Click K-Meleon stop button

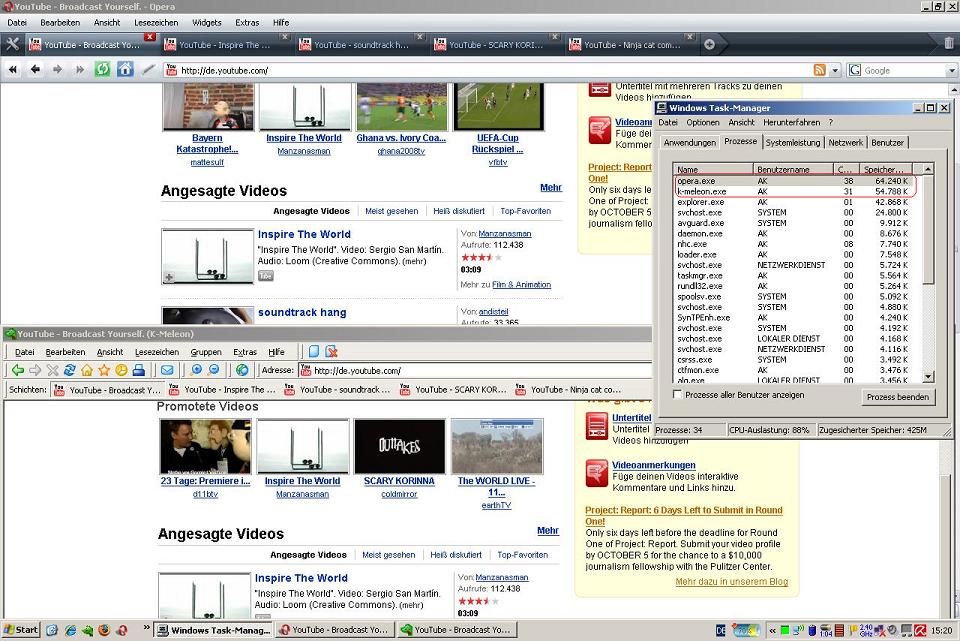pos(53,370)
